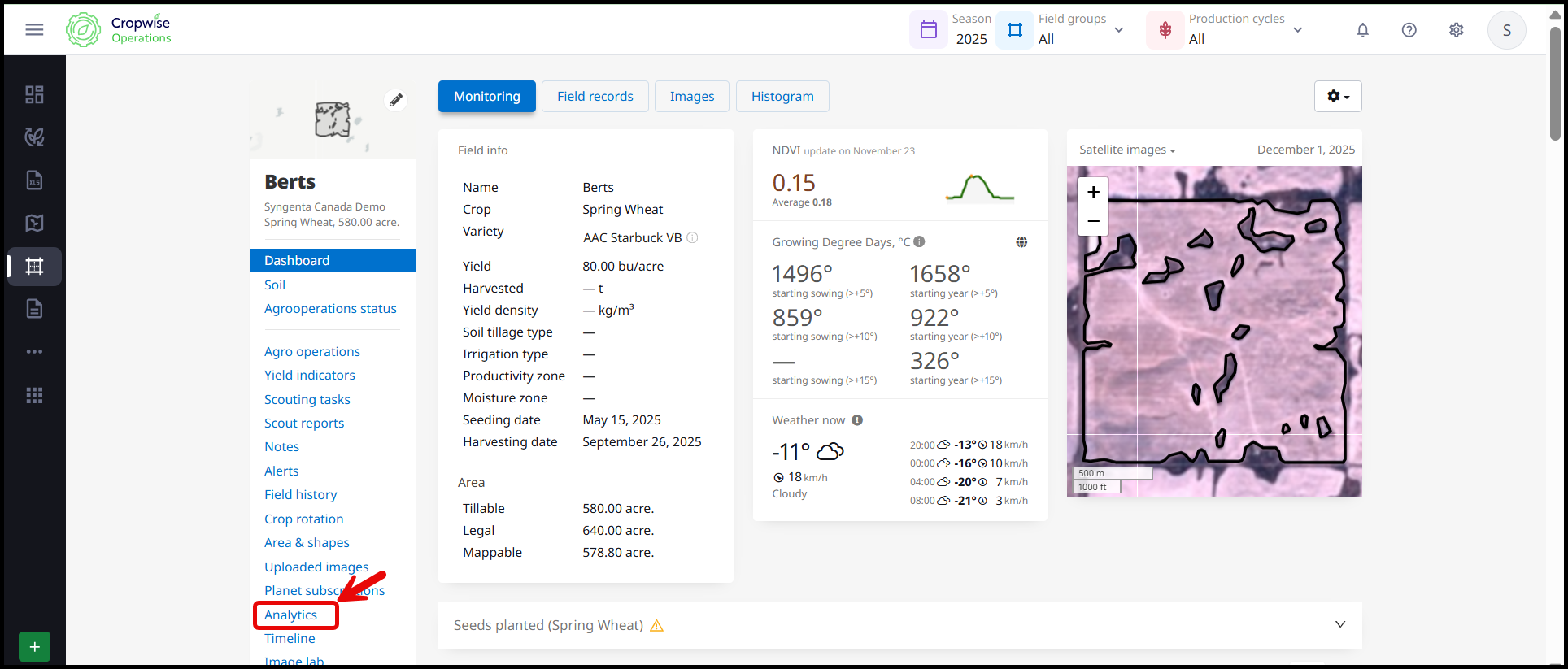
Task: Open notifications bell icon
Action: click(x=1362, y=30)
